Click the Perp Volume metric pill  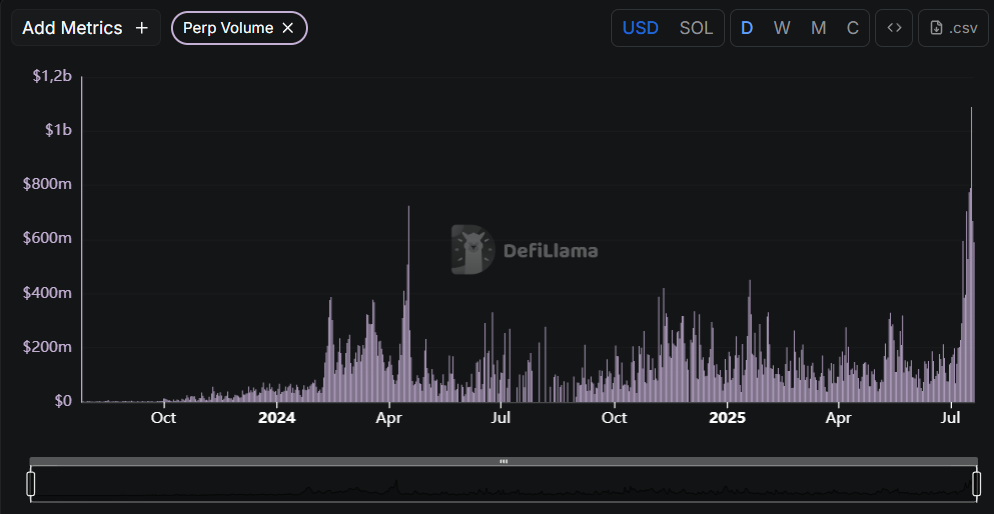239,28
